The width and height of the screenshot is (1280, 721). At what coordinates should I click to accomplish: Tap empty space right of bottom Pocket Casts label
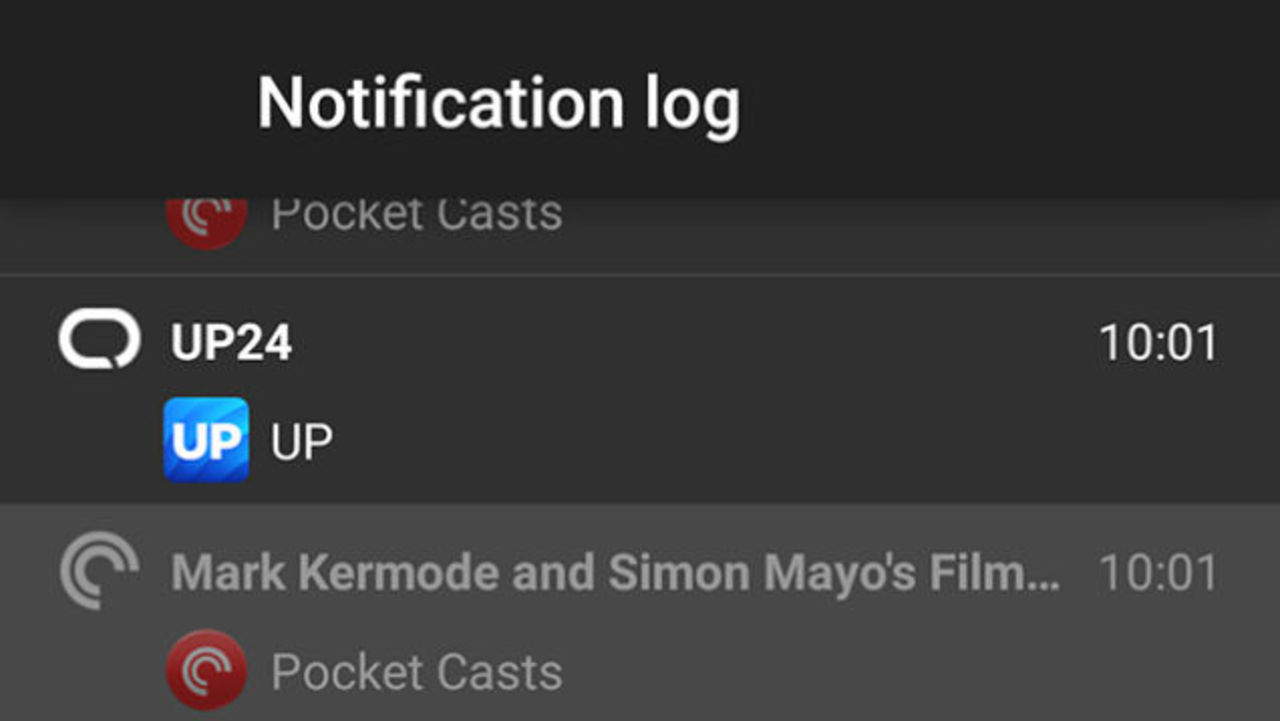880,671
